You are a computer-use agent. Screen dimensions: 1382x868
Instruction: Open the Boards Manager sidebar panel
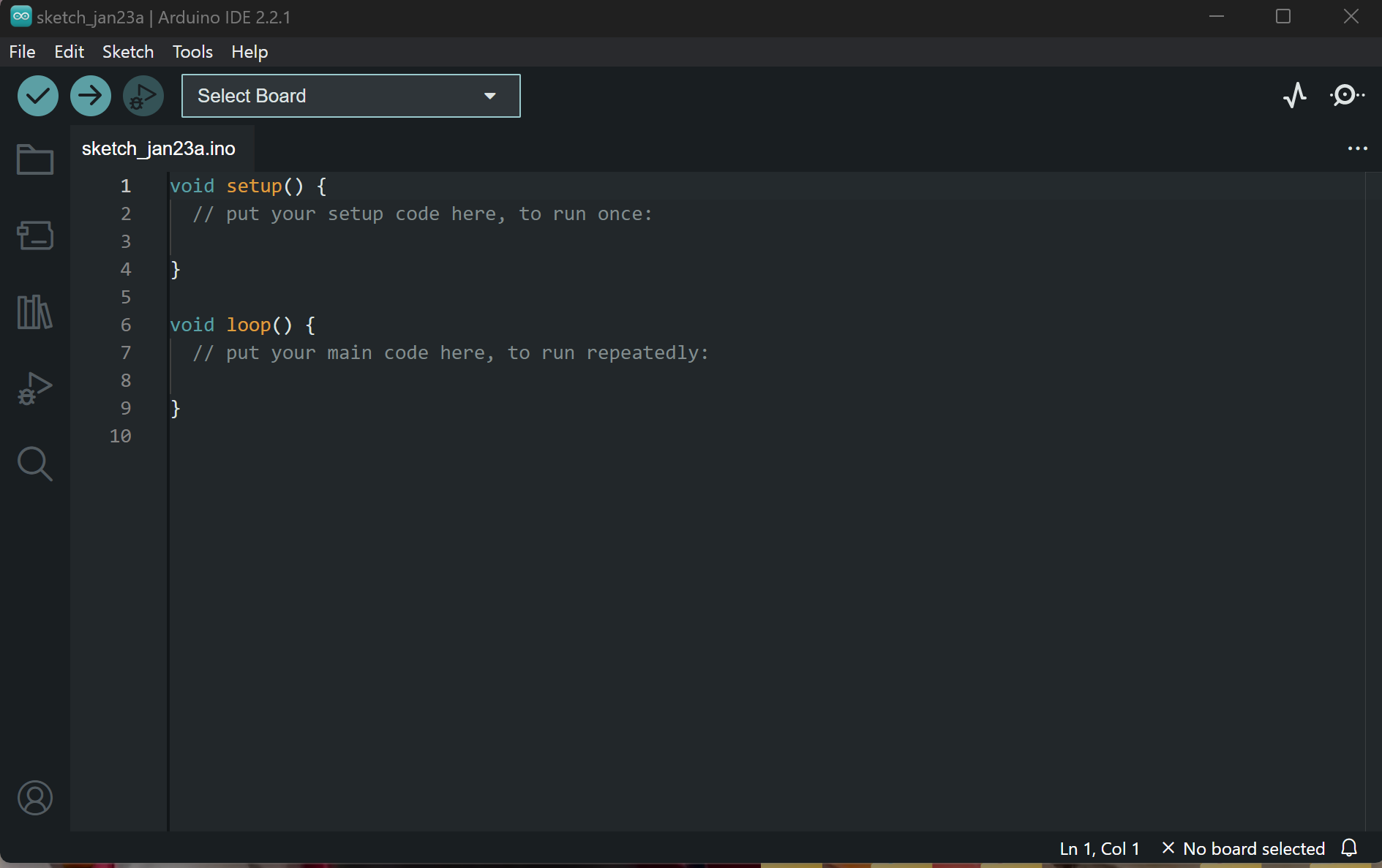35,235
